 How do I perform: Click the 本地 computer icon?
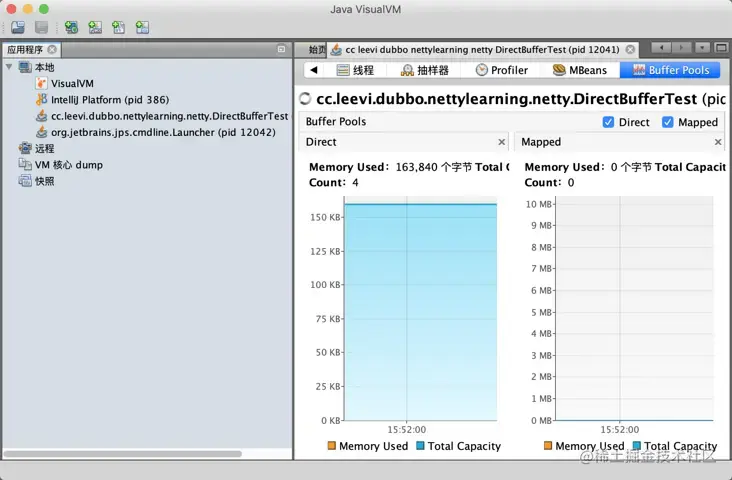point(25,67)
